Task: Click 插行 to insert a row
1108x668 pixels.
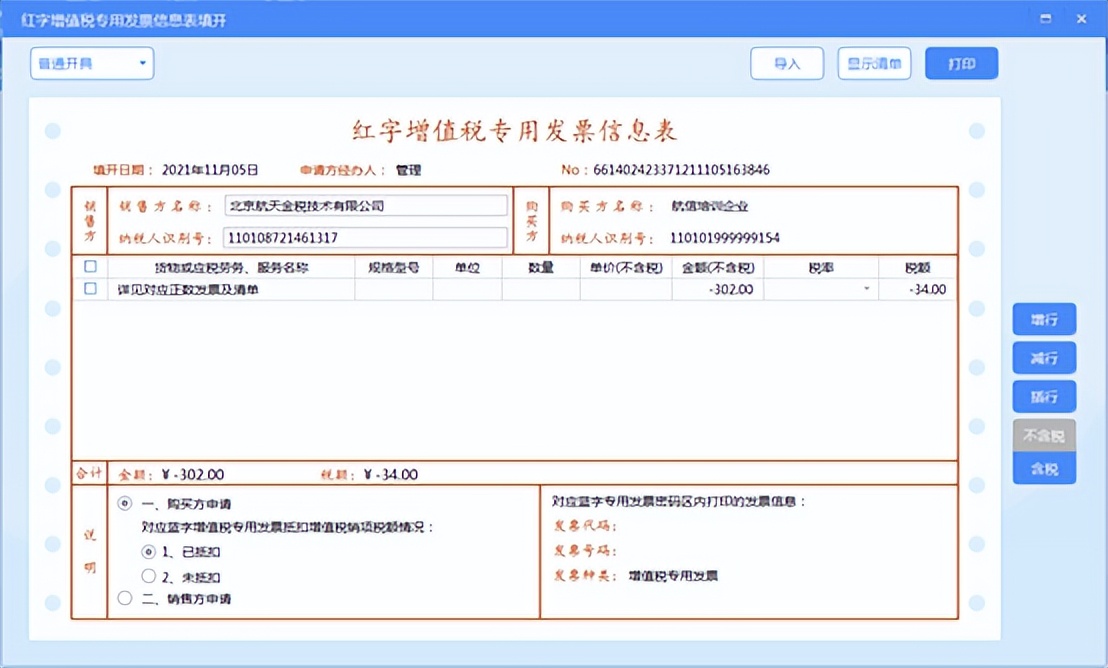Action: point(1044,396)
